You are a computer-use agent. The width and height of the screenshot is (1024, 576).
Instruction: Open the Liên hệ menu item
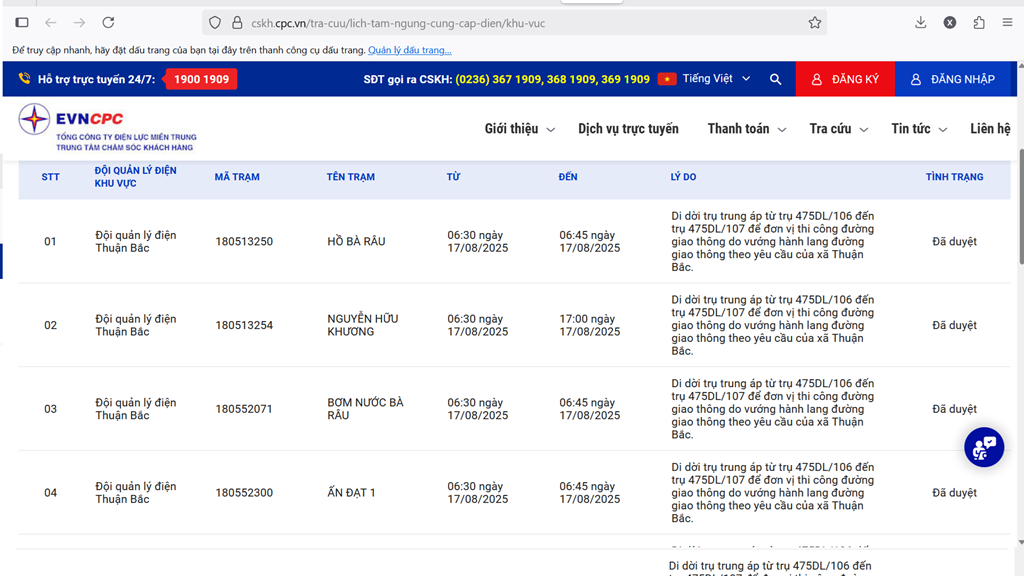990,129
